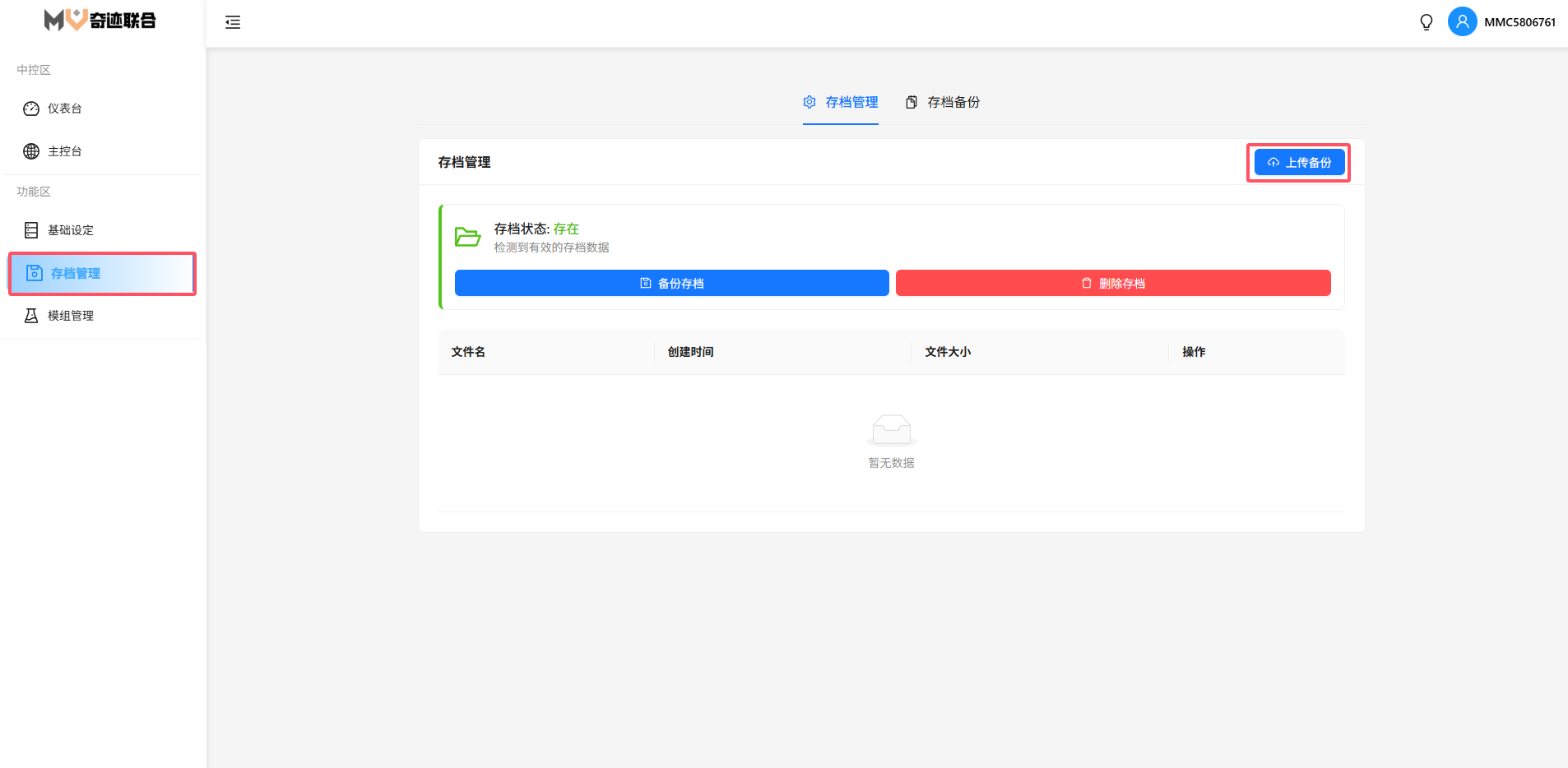The height and width of the screenshot is (768, 1568).
Task: Click the red 删除存档 button
Action: click(1112, 283)
